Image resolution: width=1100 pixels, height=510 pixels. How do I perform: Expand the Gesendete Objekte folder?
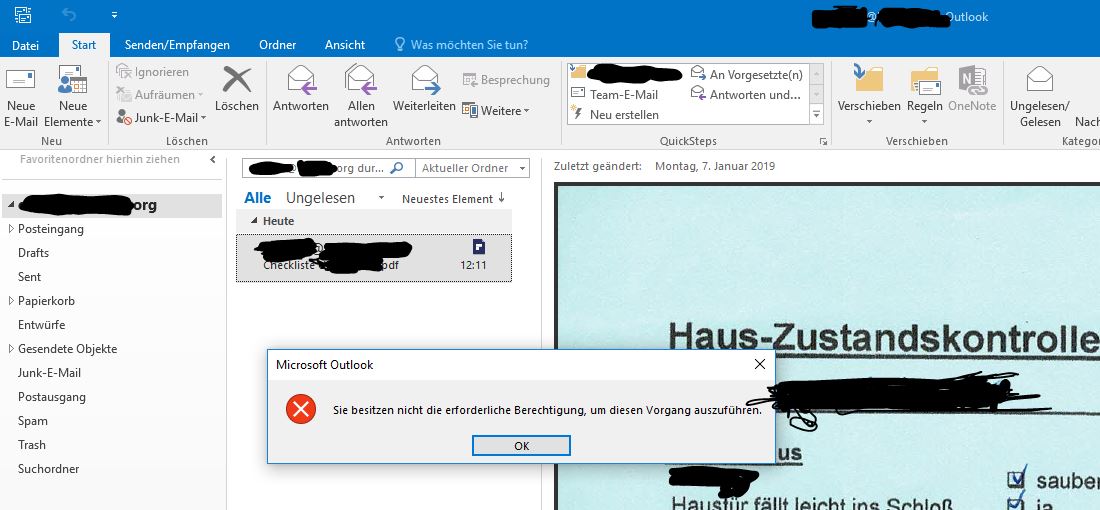pyautogui.click(x=11, y=349)
